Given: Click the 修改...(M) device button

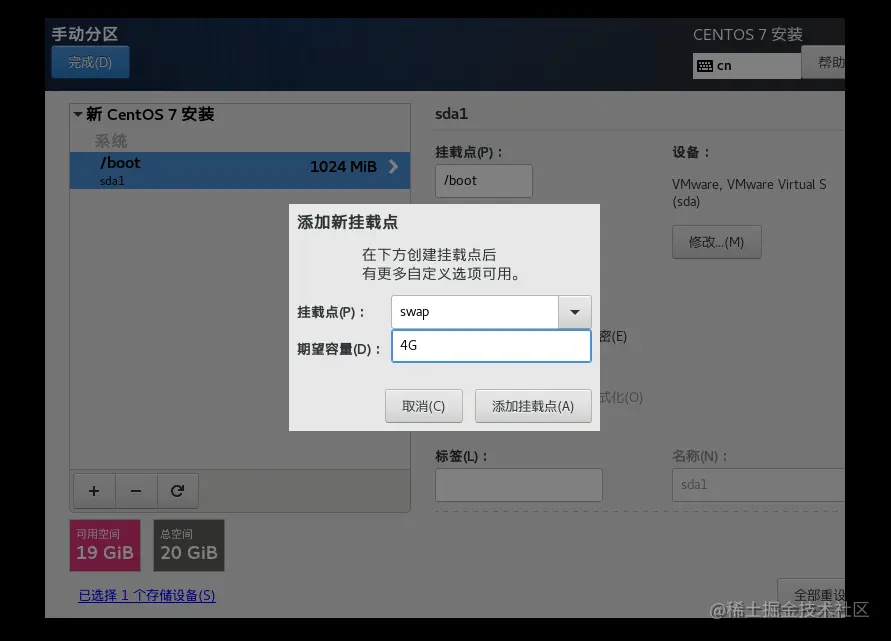Looking at the screenshot, I should [717, 242].
